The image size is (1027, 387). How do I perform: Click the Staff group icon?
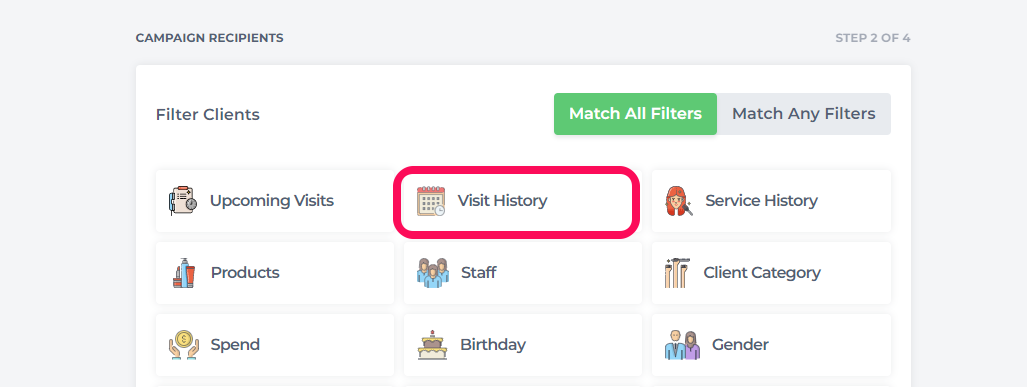point(433,272)
